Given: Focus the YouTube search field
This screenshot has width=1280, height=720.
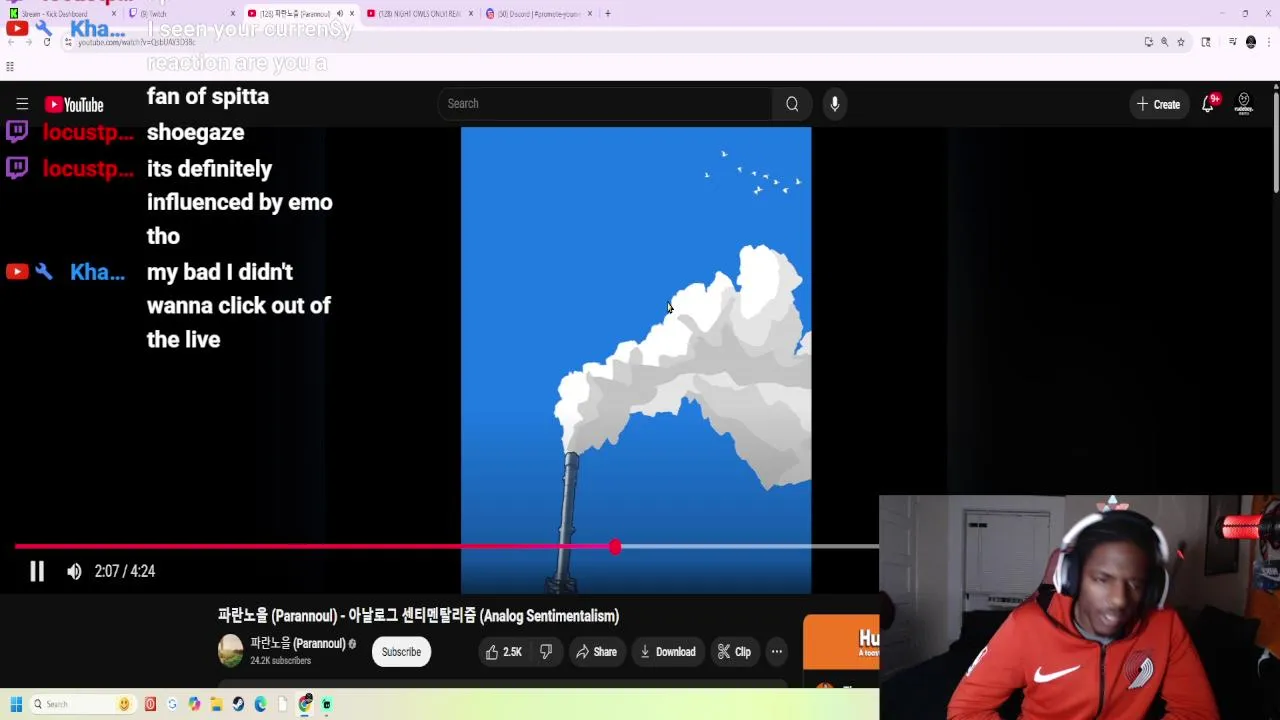Looking at the screenshot, I should click(605, 104).
